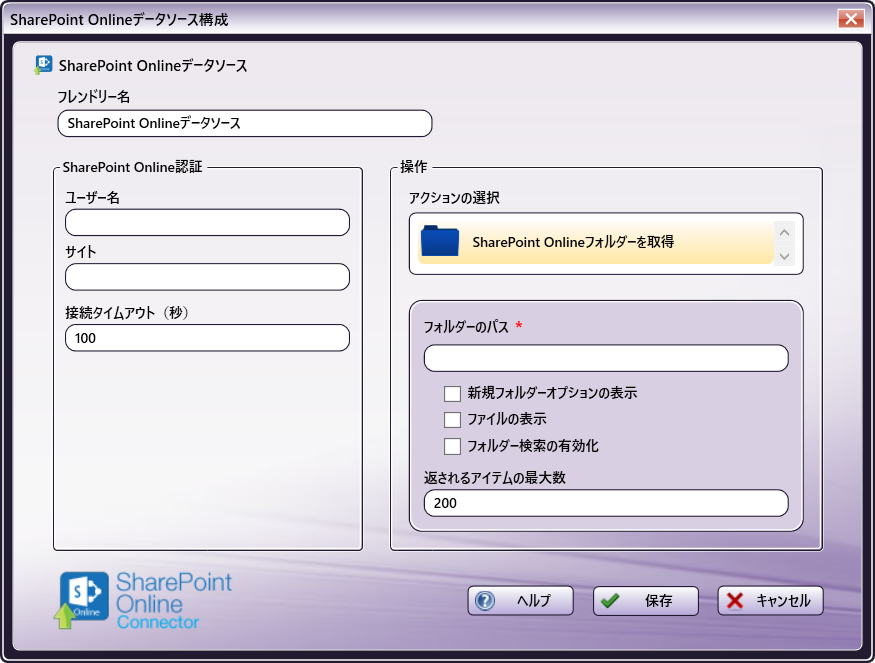875x663 pixels.
Task: Click the 接続タイムアウト（秒） label
Action: point(127,313)
